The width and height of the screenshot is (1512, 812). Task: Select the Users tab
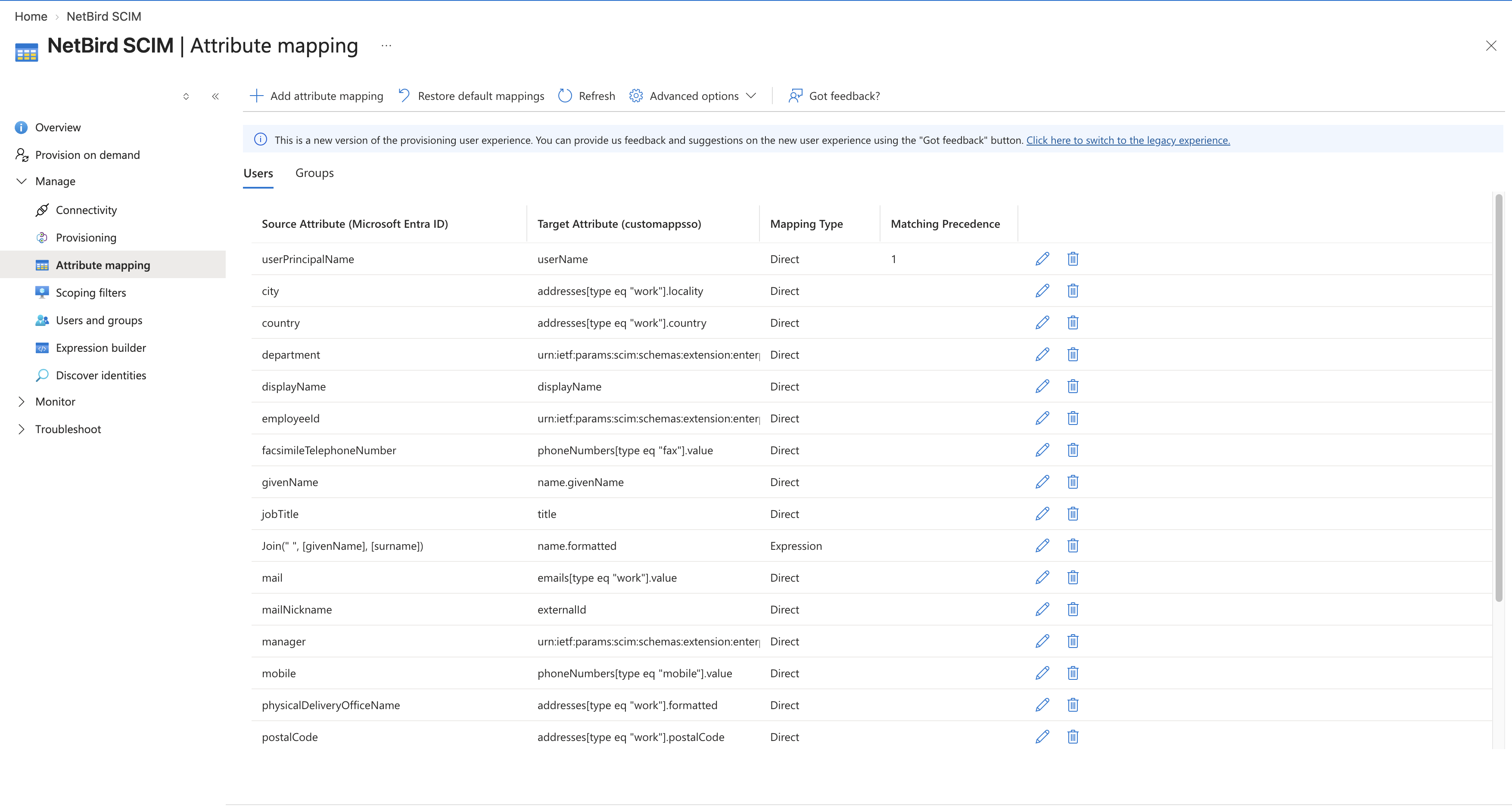coord(258,174)
